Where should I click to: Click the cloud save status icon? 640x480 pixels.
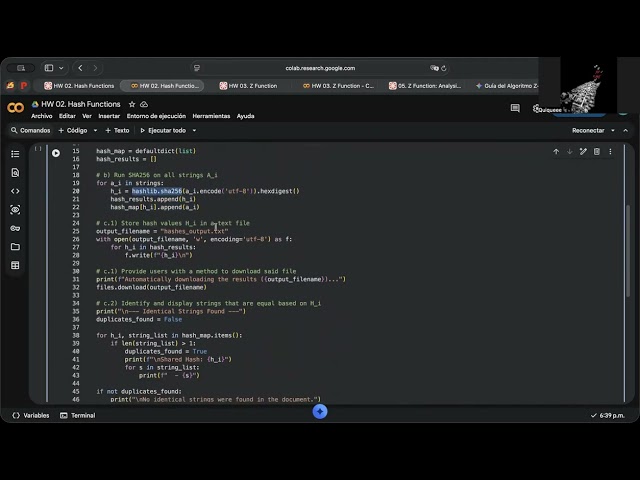(x=144, y=104)
